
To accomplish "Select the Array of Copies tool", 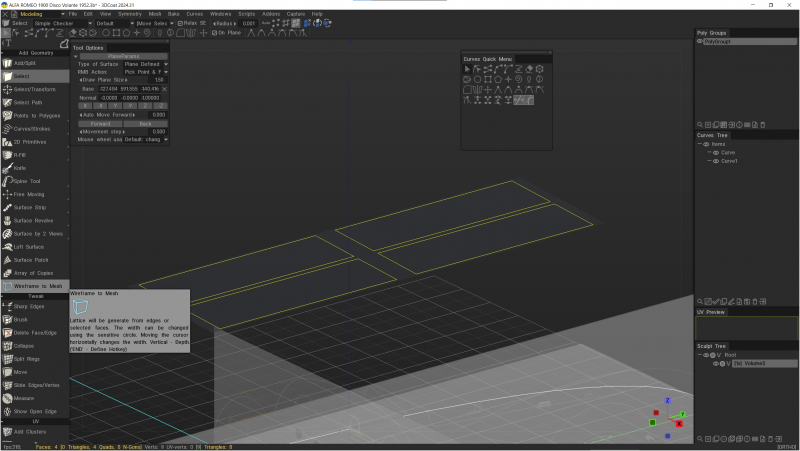I will coord(32,272).
